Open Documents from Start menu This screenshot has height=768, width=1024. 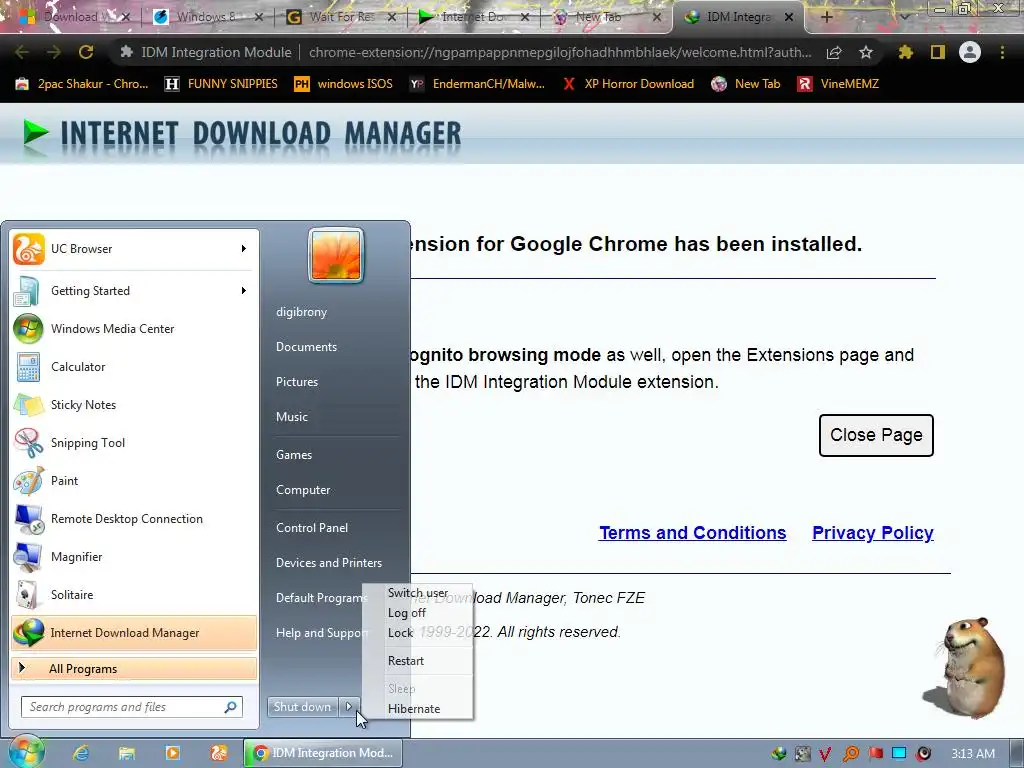[x=306, y=347]
